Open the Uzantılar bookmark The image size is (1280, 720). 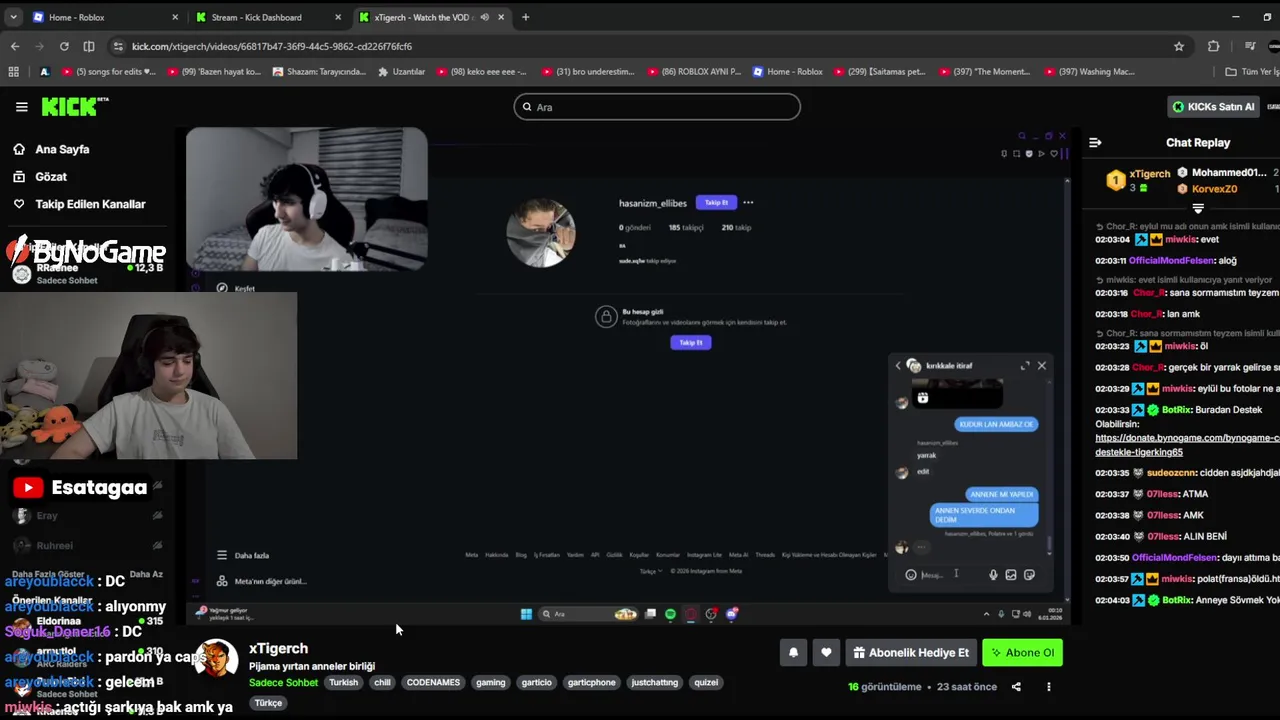tap(401, 72)
